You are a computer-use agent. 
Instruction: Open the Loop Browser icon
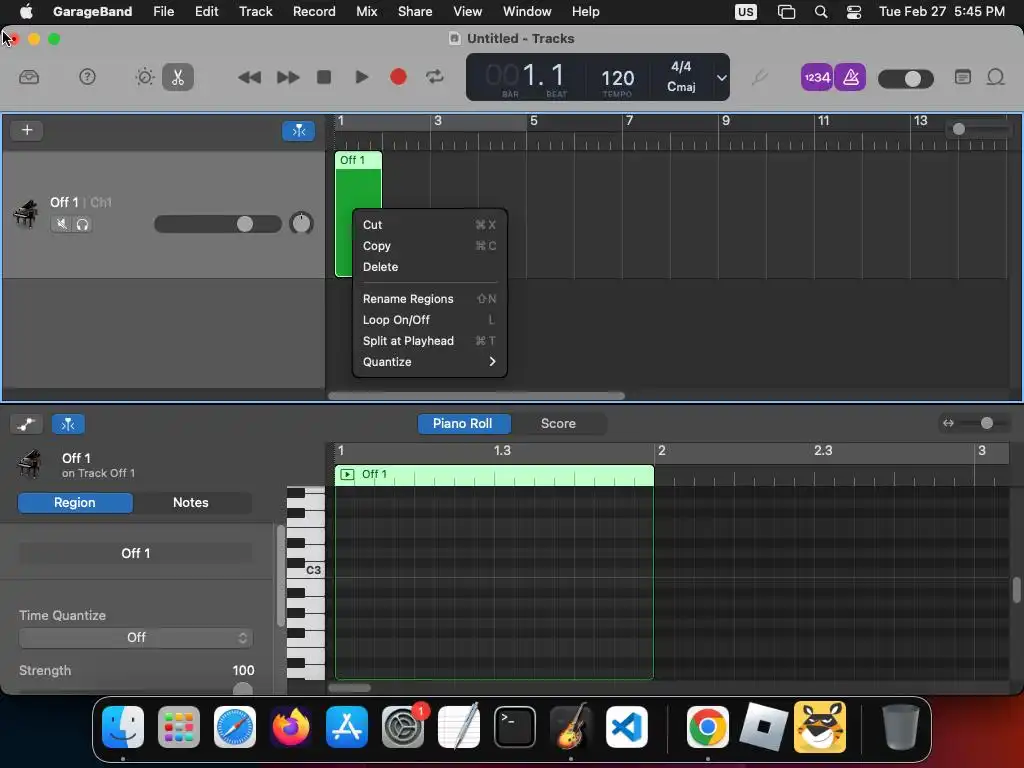pos(995,77)
